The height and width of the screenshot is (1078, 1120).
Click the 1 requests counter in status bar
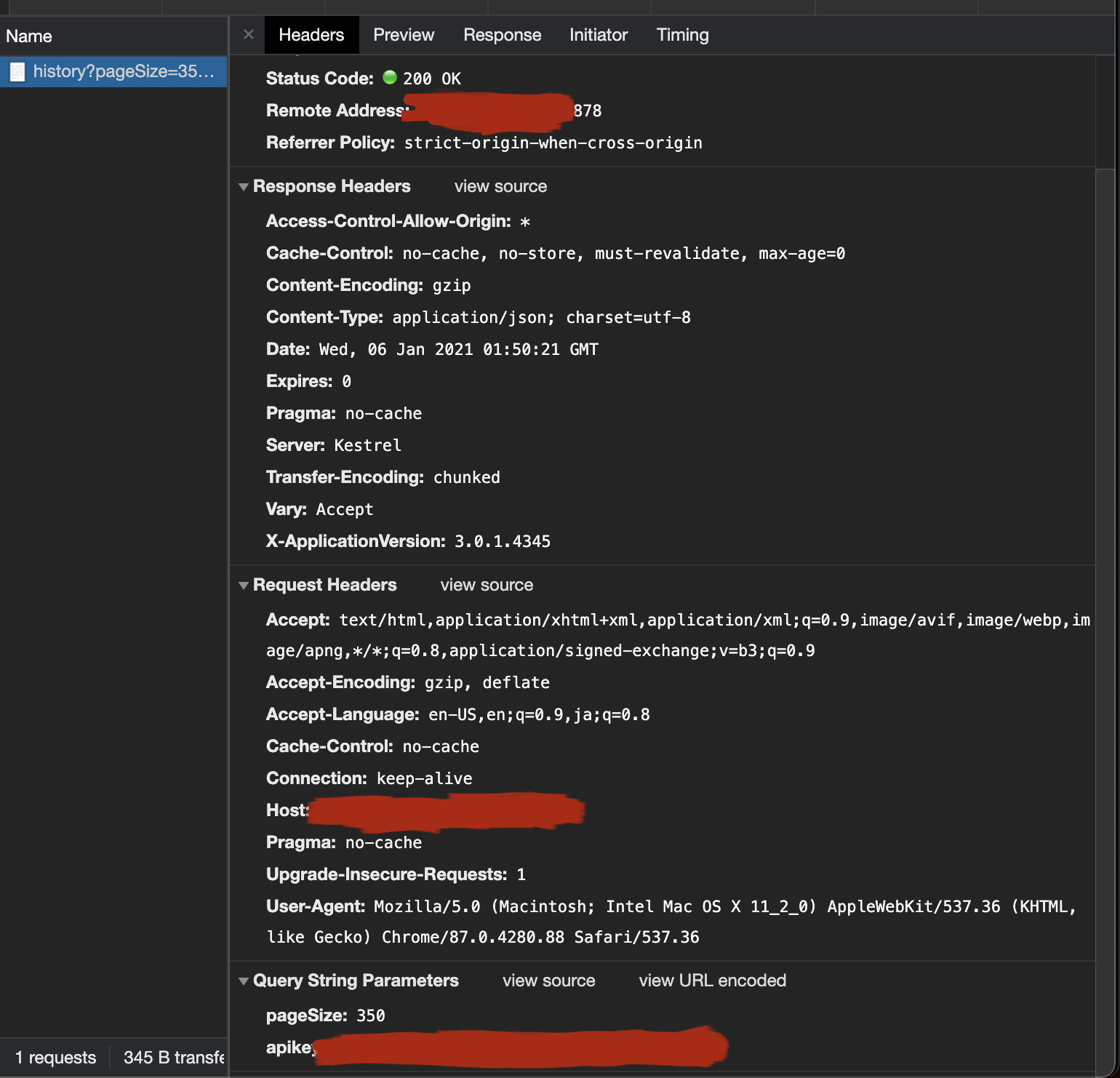tap(54, 1057)
